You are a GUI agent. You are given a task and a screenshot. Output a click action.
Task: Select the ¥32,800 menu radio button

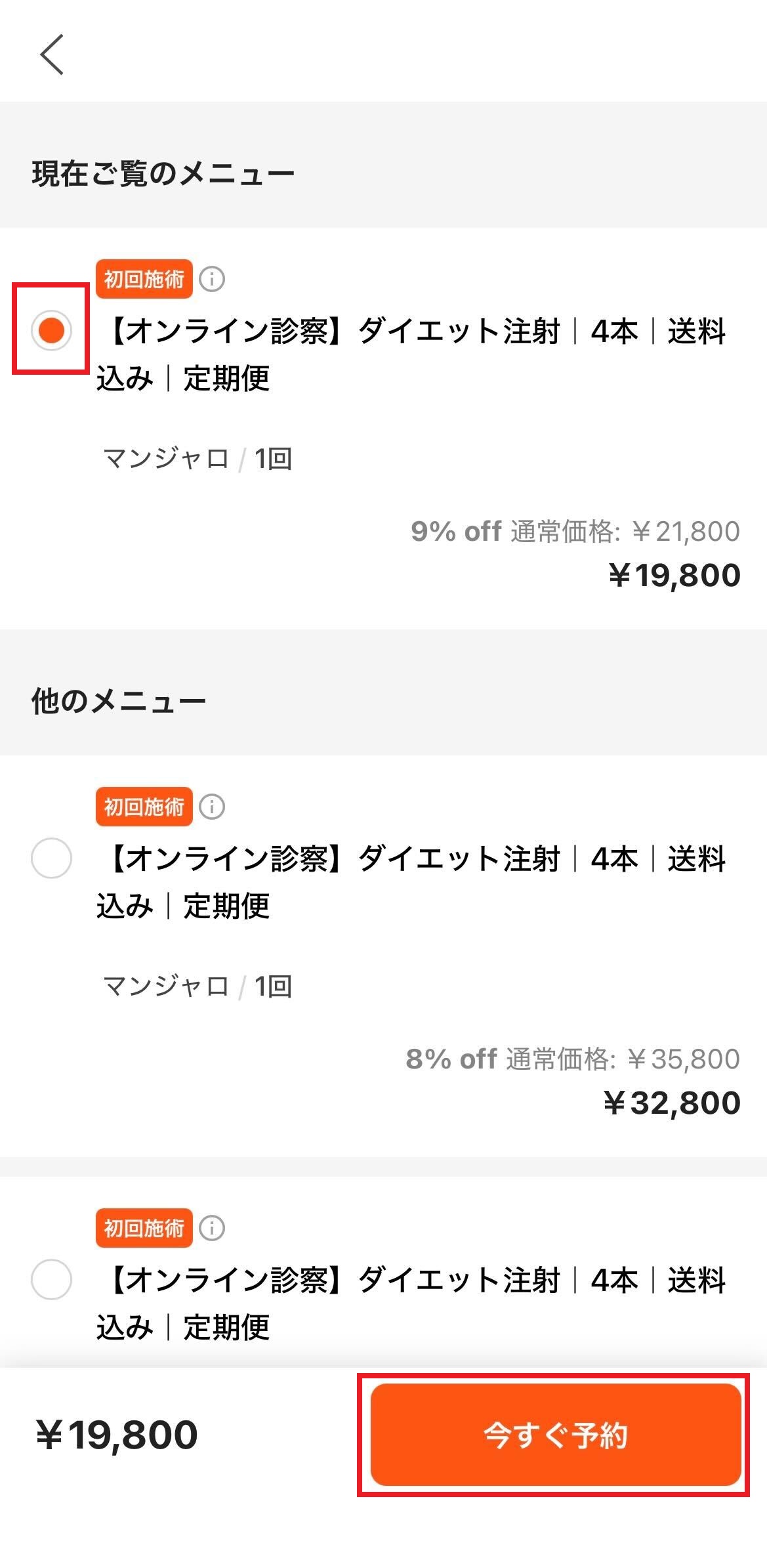pos(51,858)
